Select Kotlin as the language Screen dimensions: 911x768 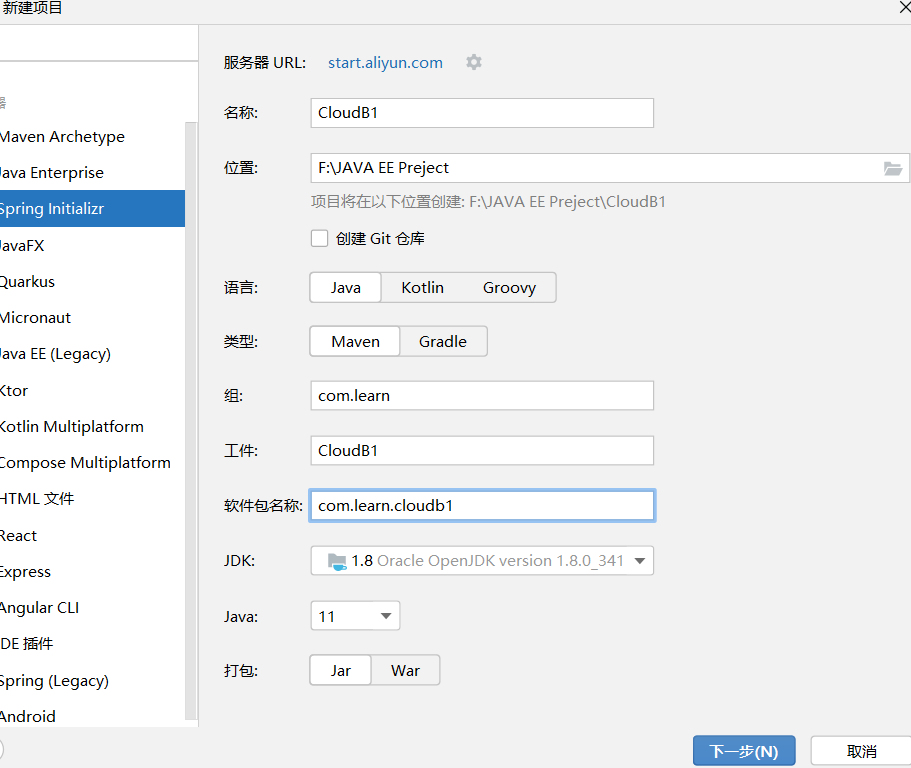click(x=422, y=287)
